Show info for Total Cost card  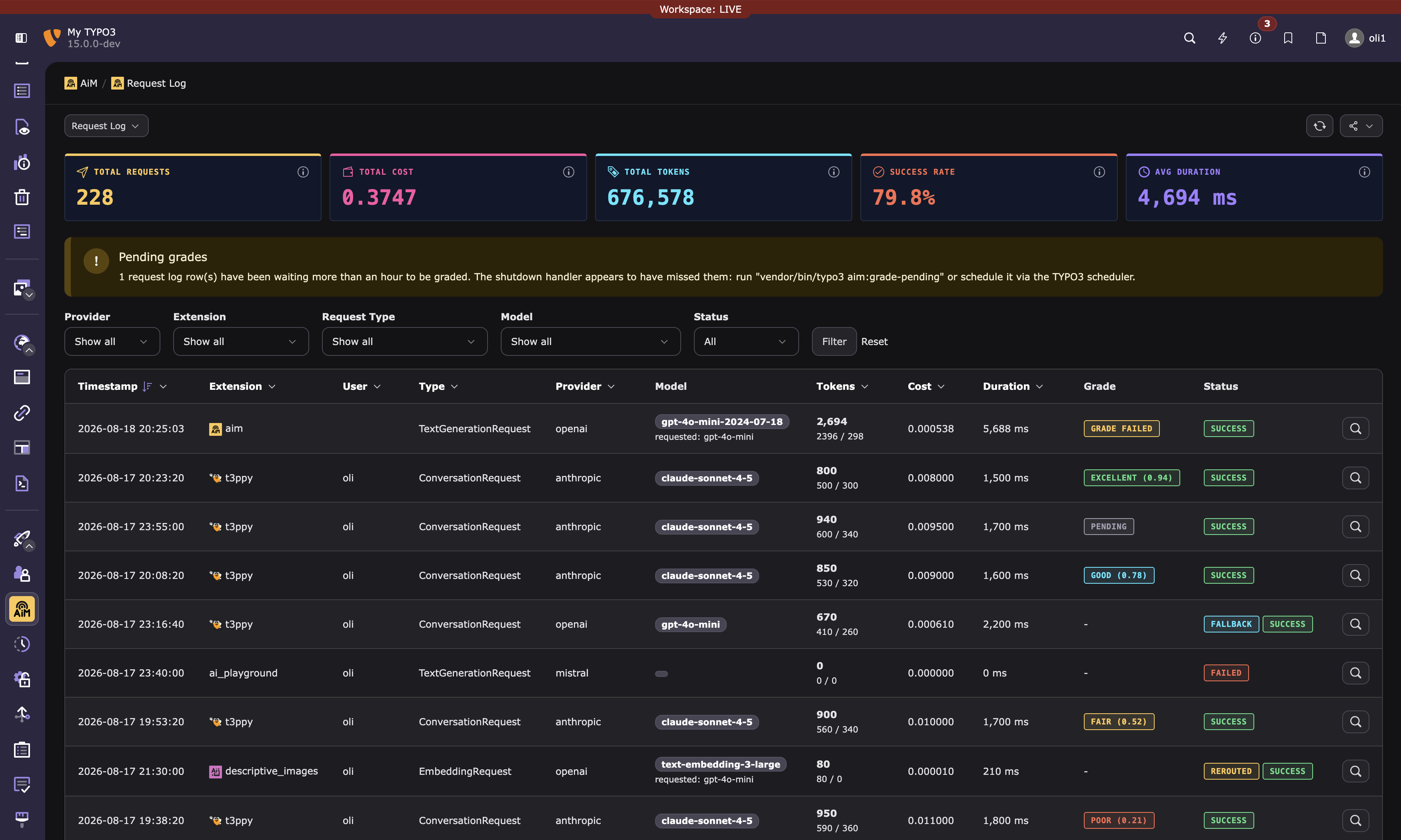point(568,172)
